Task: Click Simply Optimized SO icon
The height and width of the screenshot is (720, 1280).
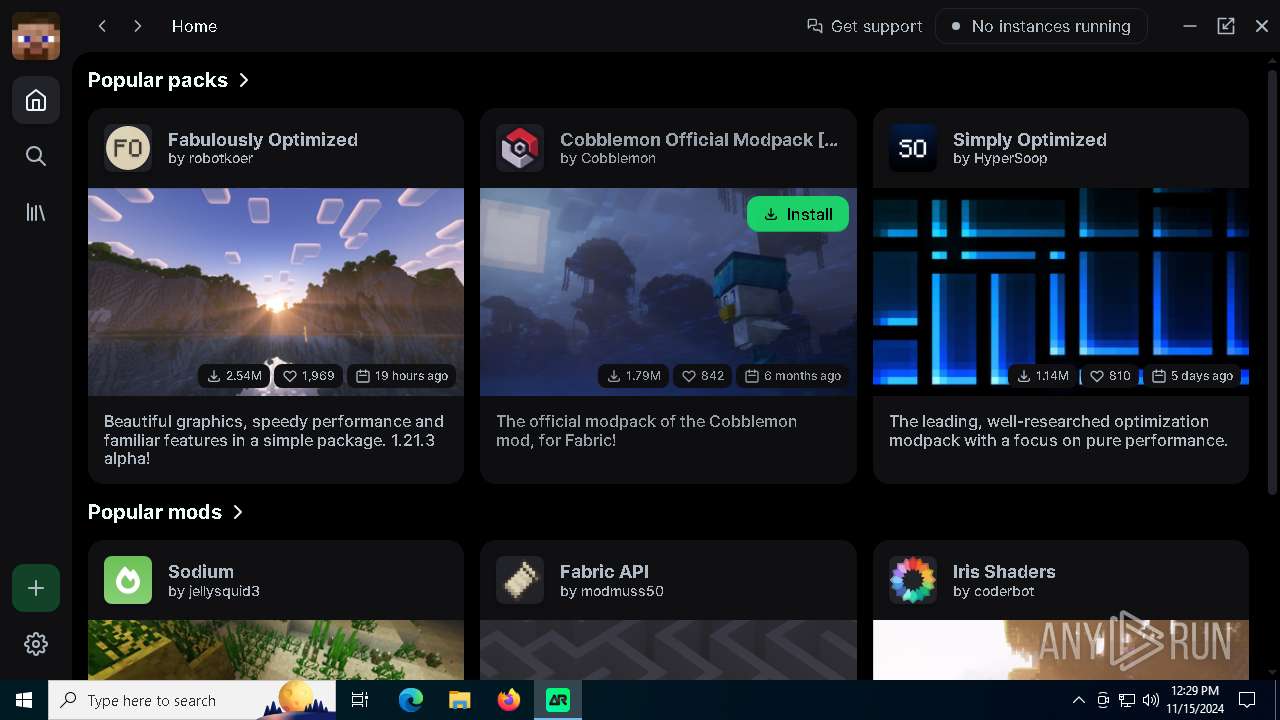Action: [913, 148]
